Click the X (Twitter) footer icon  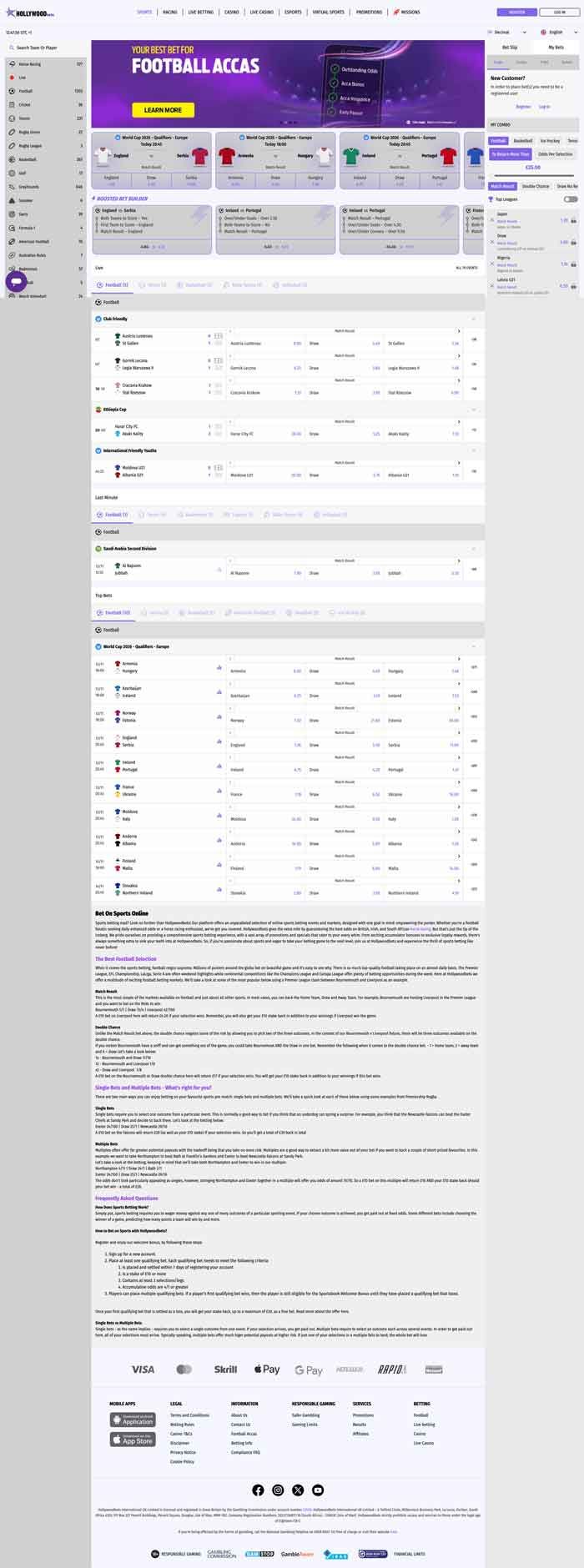[298, 1490]
